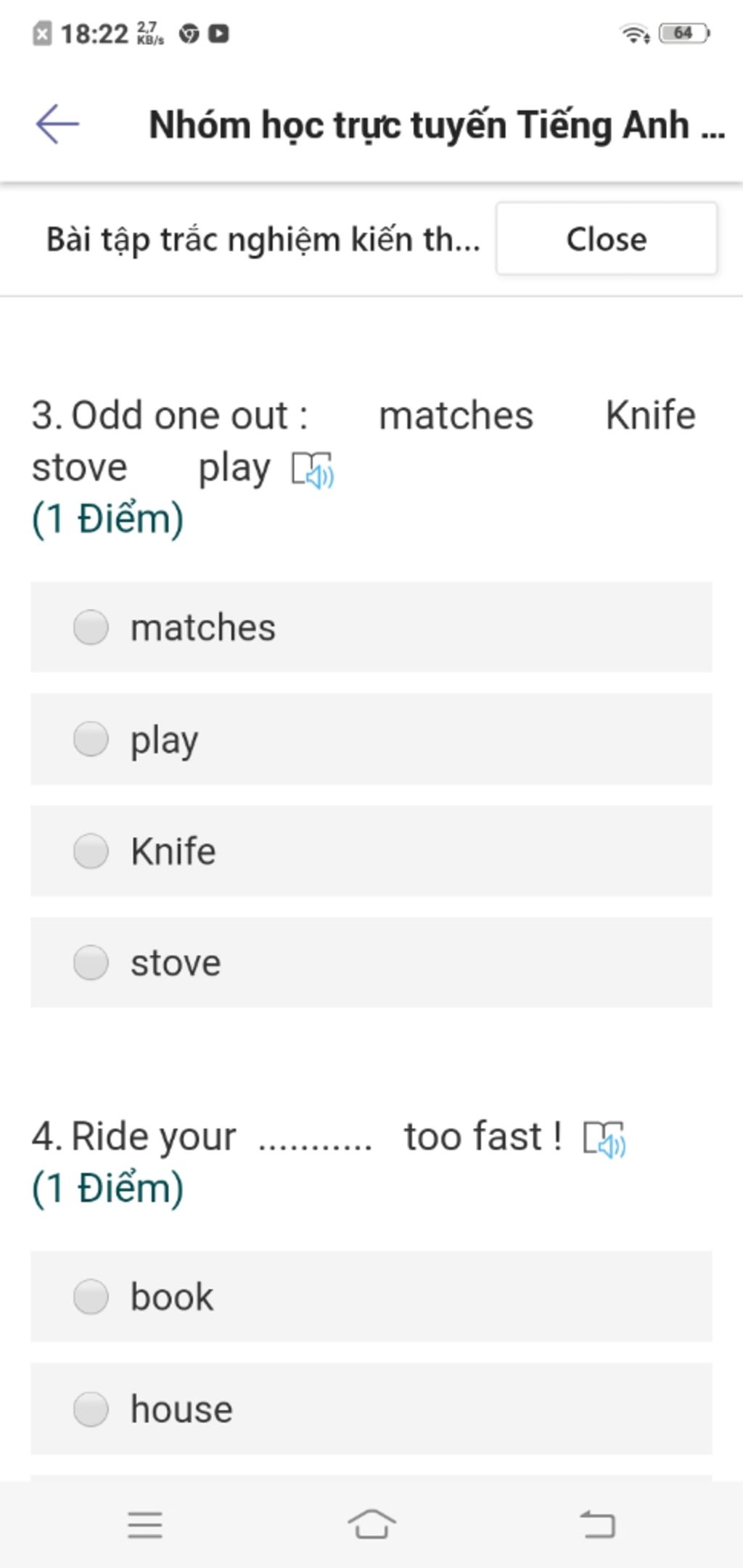743x1568 pixels.
Task: Open Android recent apps menu icon
Action: (x=145, y=1524)
